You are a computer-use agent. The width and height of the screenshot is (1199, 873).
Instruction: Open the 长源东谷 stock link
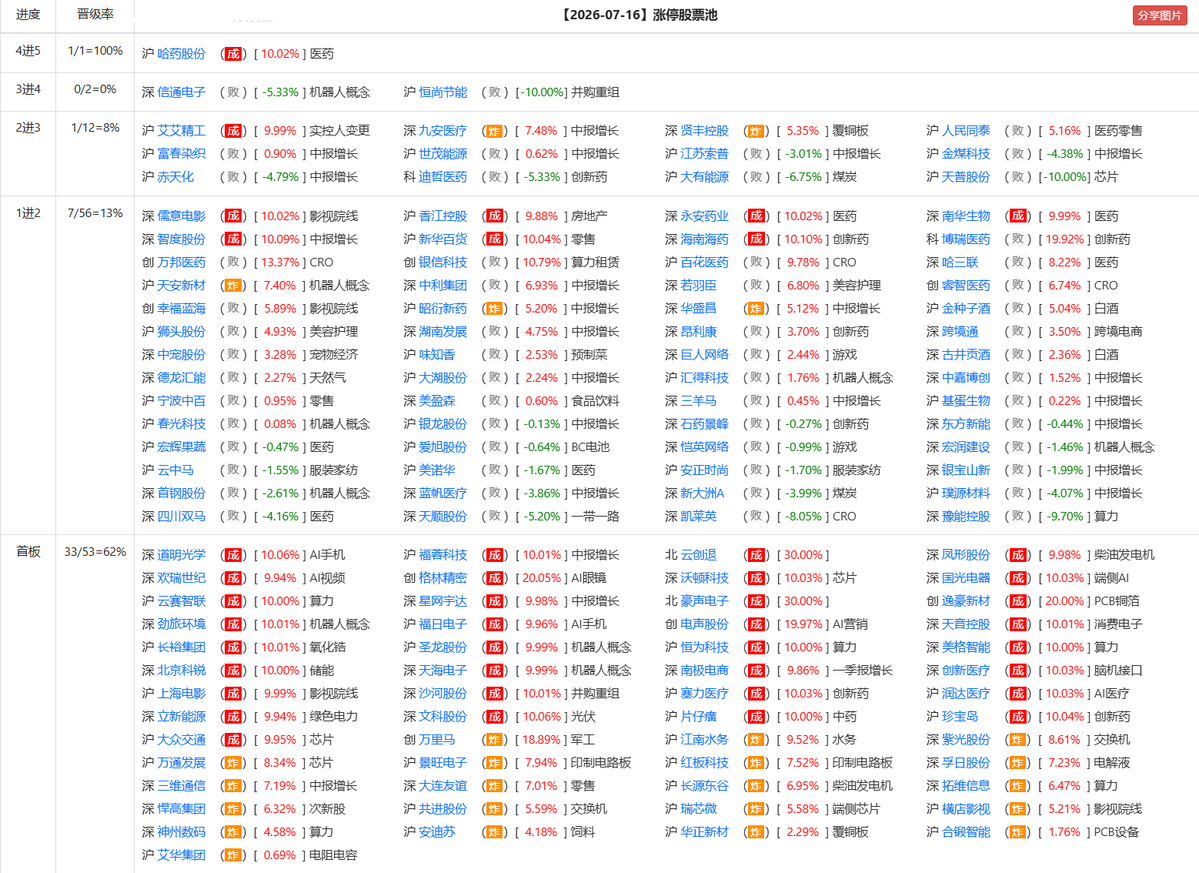click(704, 786)
